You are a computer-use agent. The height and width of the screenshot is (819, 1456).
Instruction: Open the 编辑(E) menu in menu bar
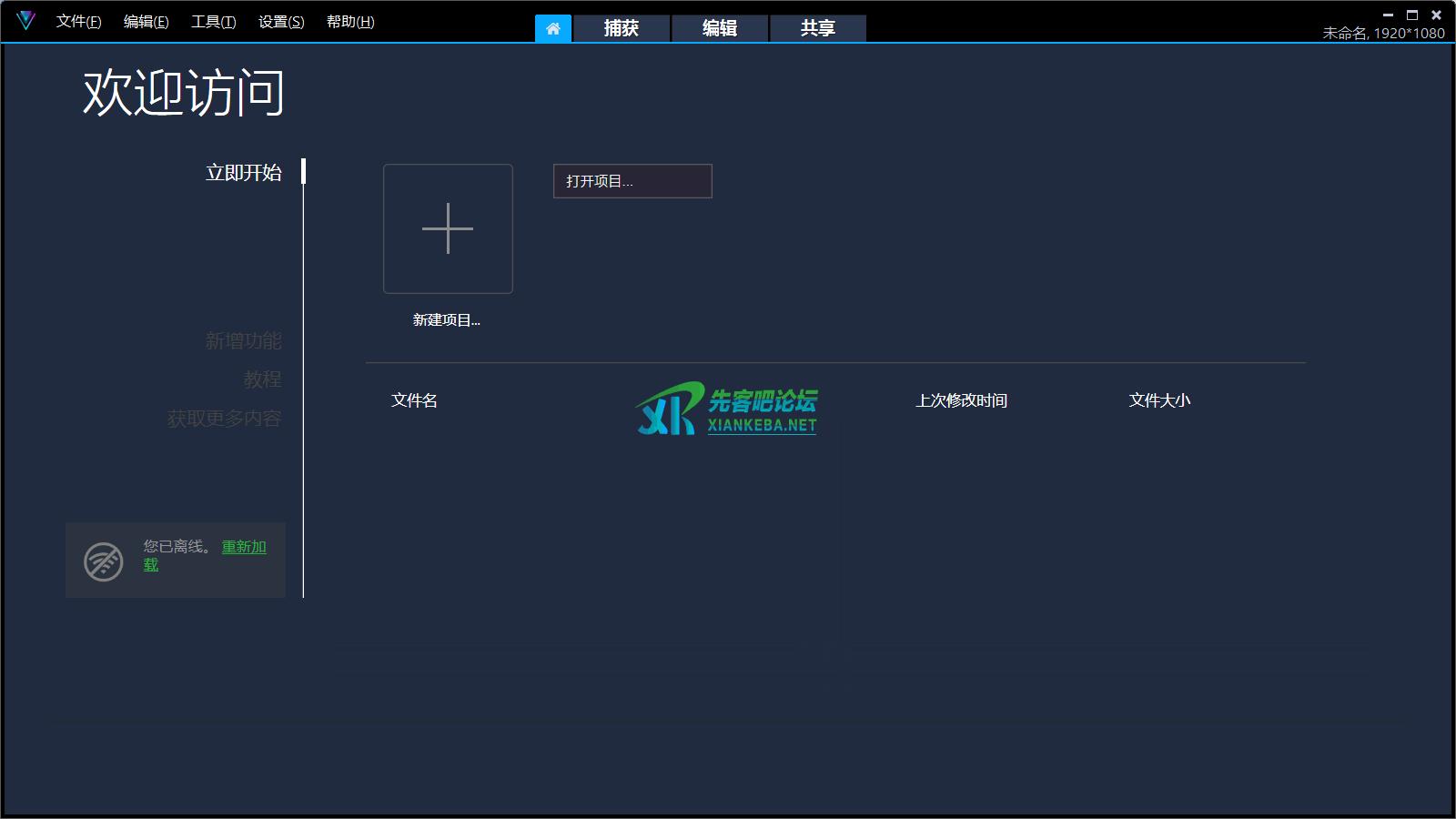[146, 22]
